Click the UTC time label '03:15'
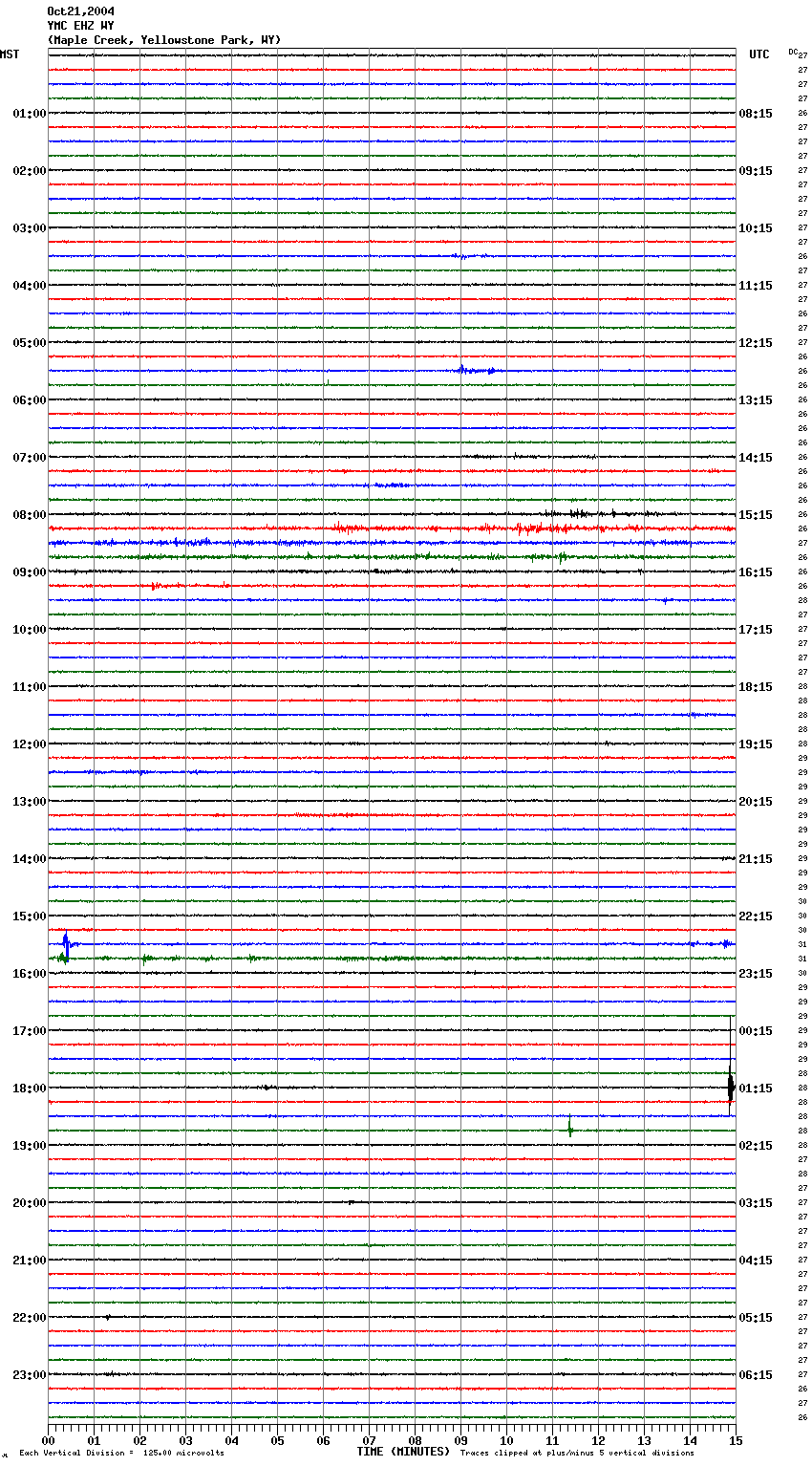Screen dimensions: 812x1466 pos(756,1203)
